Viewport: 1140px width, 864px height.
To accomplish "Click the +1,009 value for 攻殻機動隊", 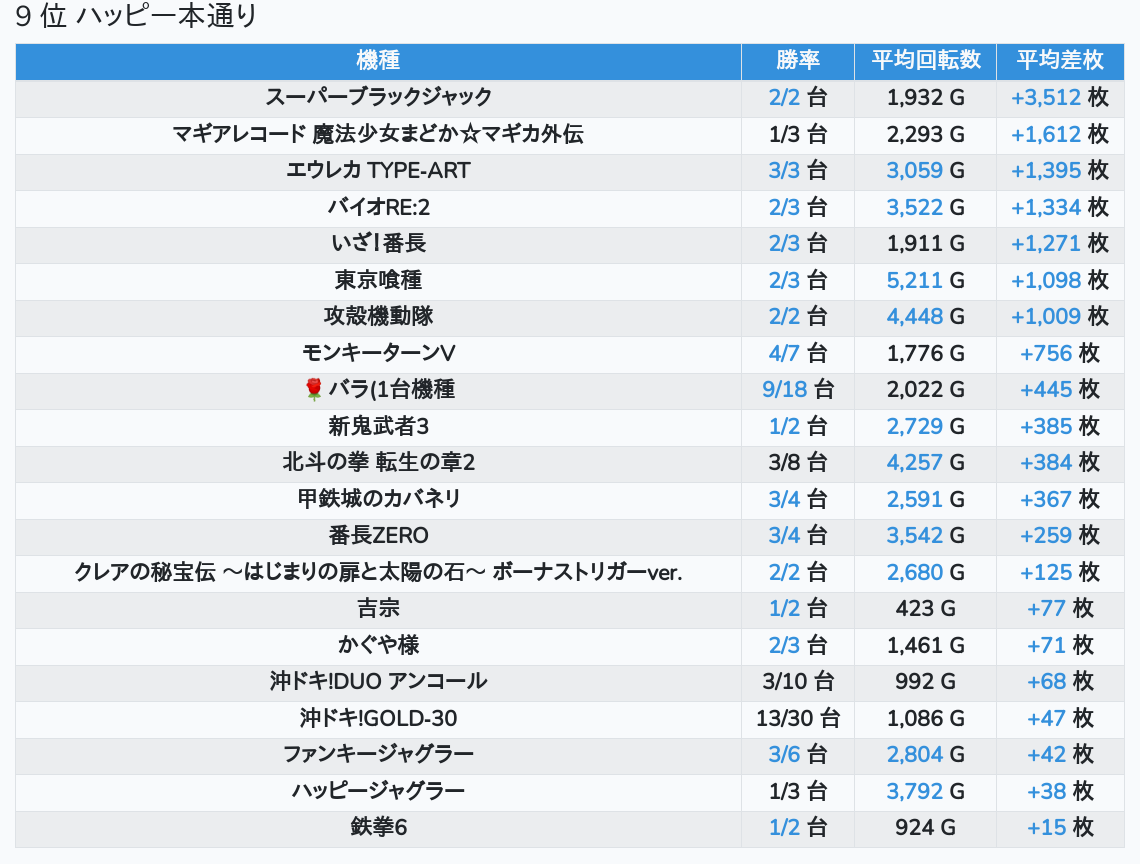I will pyautogui.click(x=1046, y=317).
